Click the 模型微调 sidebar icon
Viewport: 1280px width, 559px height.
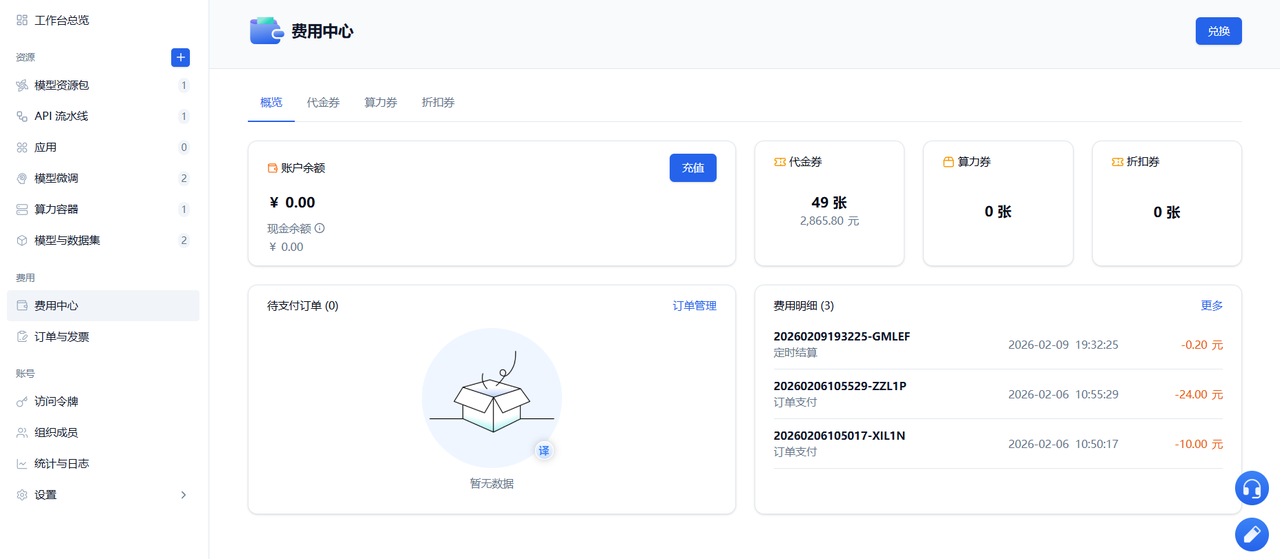(x=22, y=178)
